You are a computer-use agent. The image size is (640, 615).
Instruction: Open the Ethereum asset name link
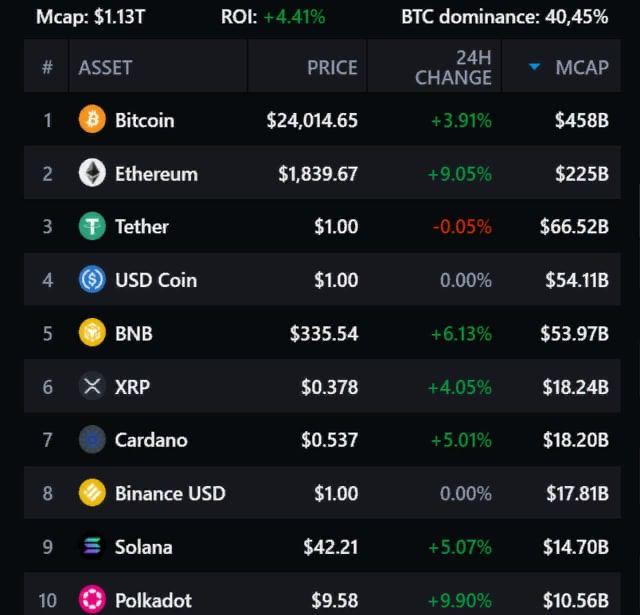tap(156, 173)
